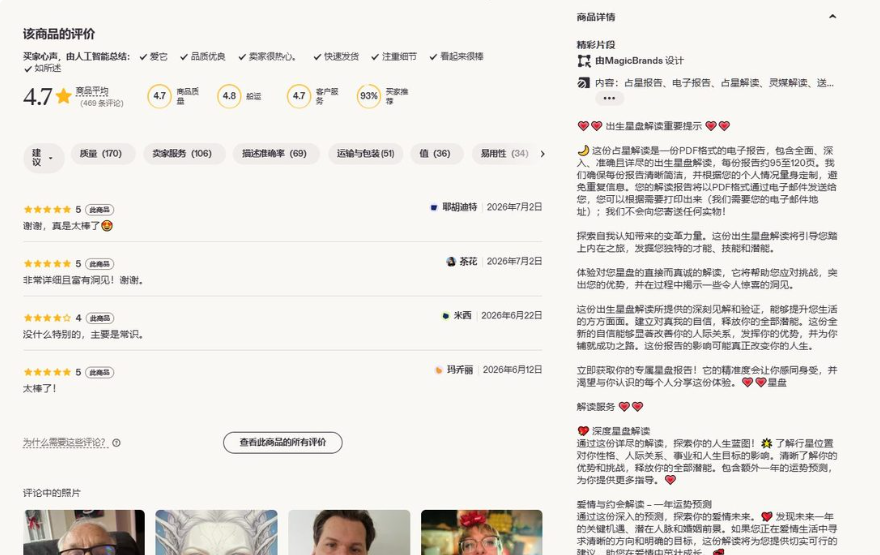This screenshot has height=555, width=880.
Task: Click 如所述 summary tag
Action: pyautogui.click(x=43, y=68)
